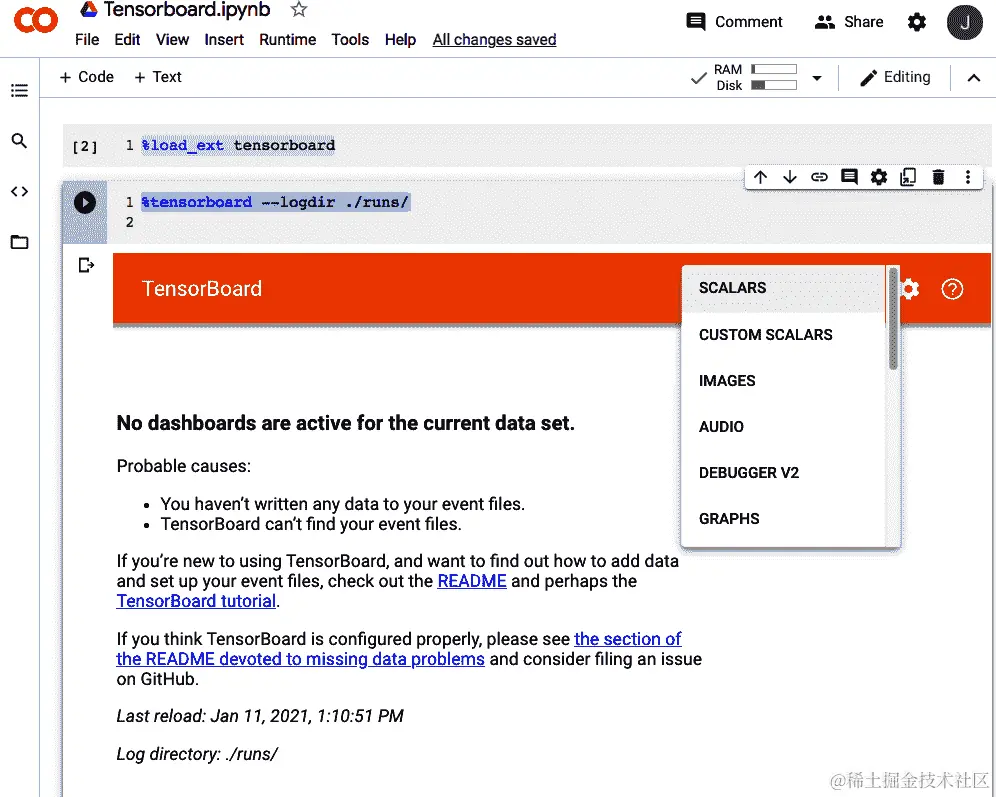Click the Google Drive icon by title
The width and height of the screenshot is (996, 797).
tap(89, 9)
